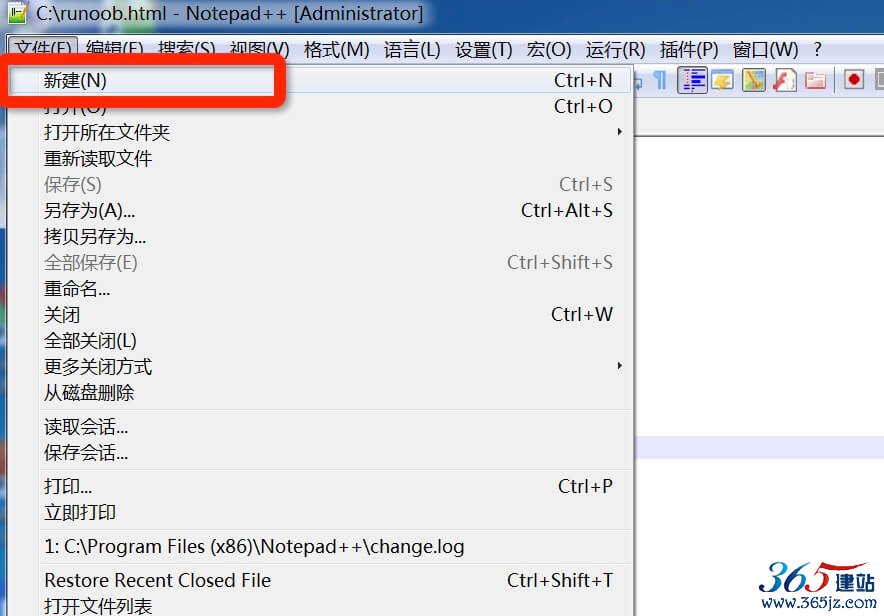The width and height of the screenshot is (884, 616).
Task: Expand the 打开所在文件夹 submenu
Action: coord(320,132)
